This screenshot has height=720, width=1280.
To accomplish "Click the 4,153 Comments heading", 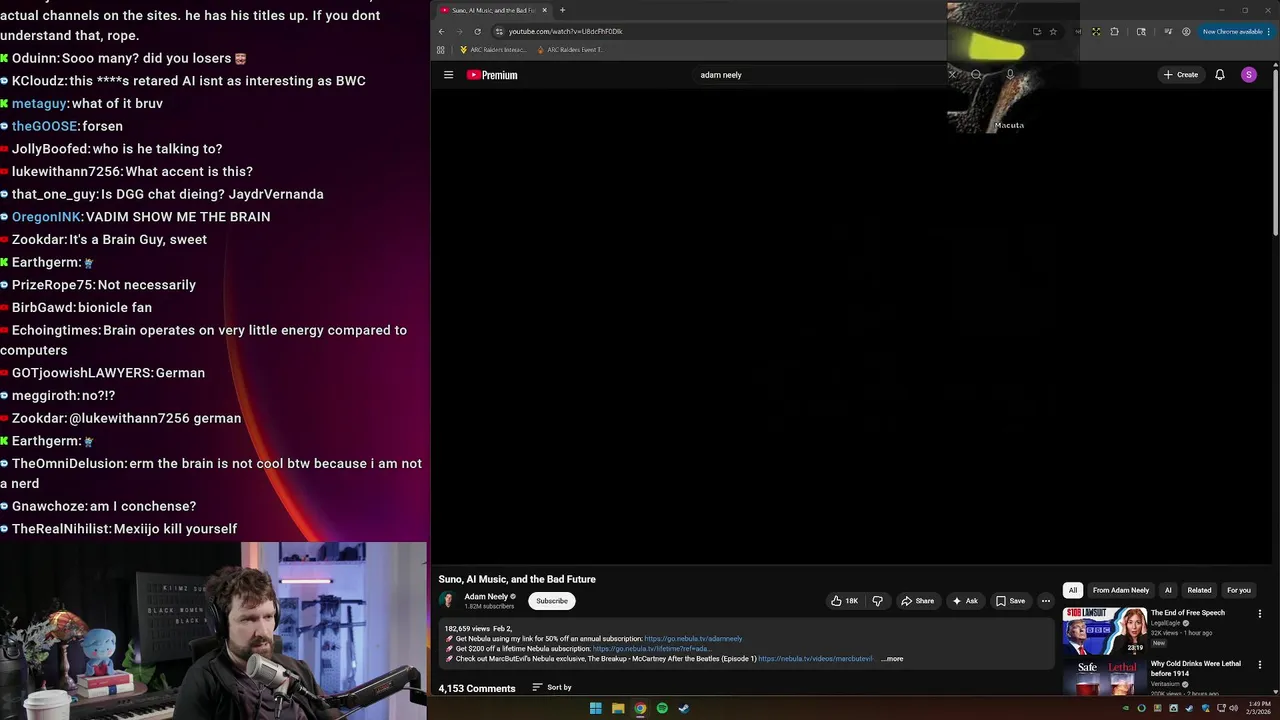I will click(x=477, y=688).
